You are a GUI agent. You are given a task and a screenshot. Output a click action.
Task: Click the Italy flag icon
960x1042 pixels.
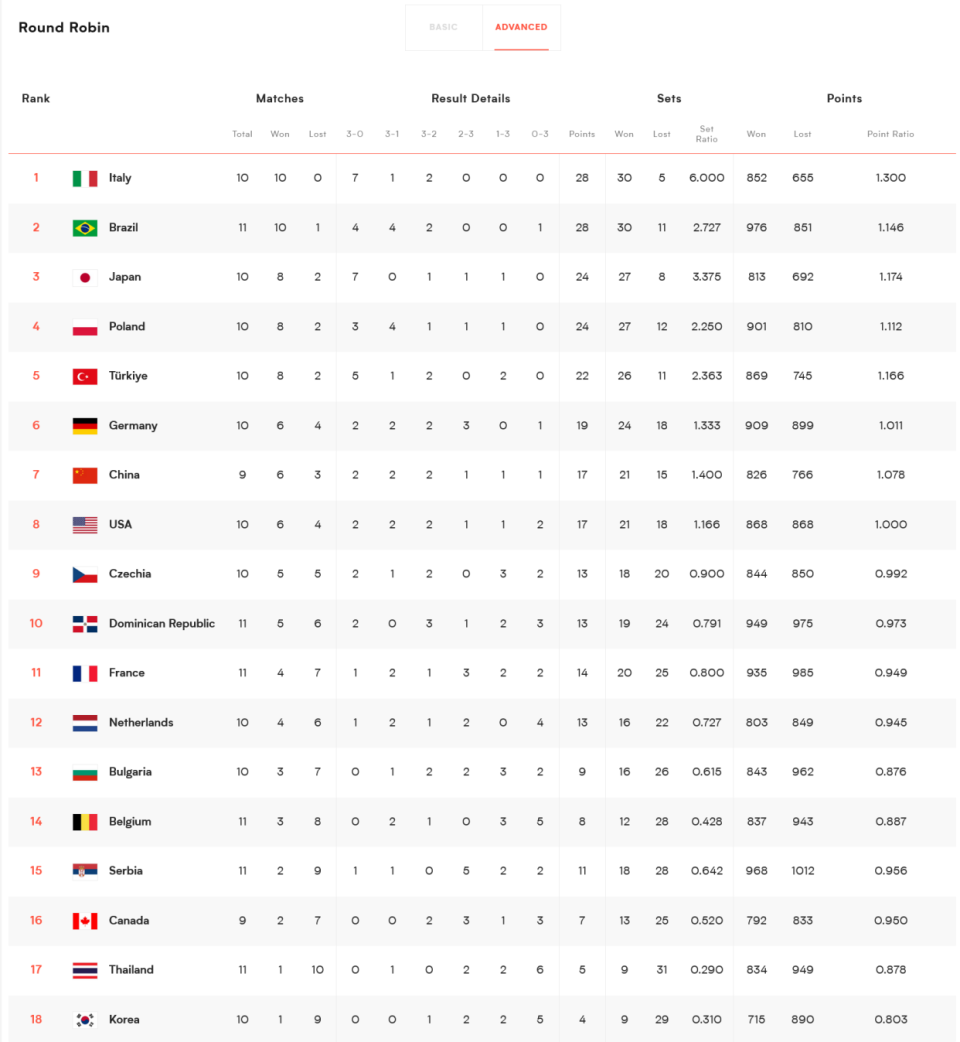[85, 178]
